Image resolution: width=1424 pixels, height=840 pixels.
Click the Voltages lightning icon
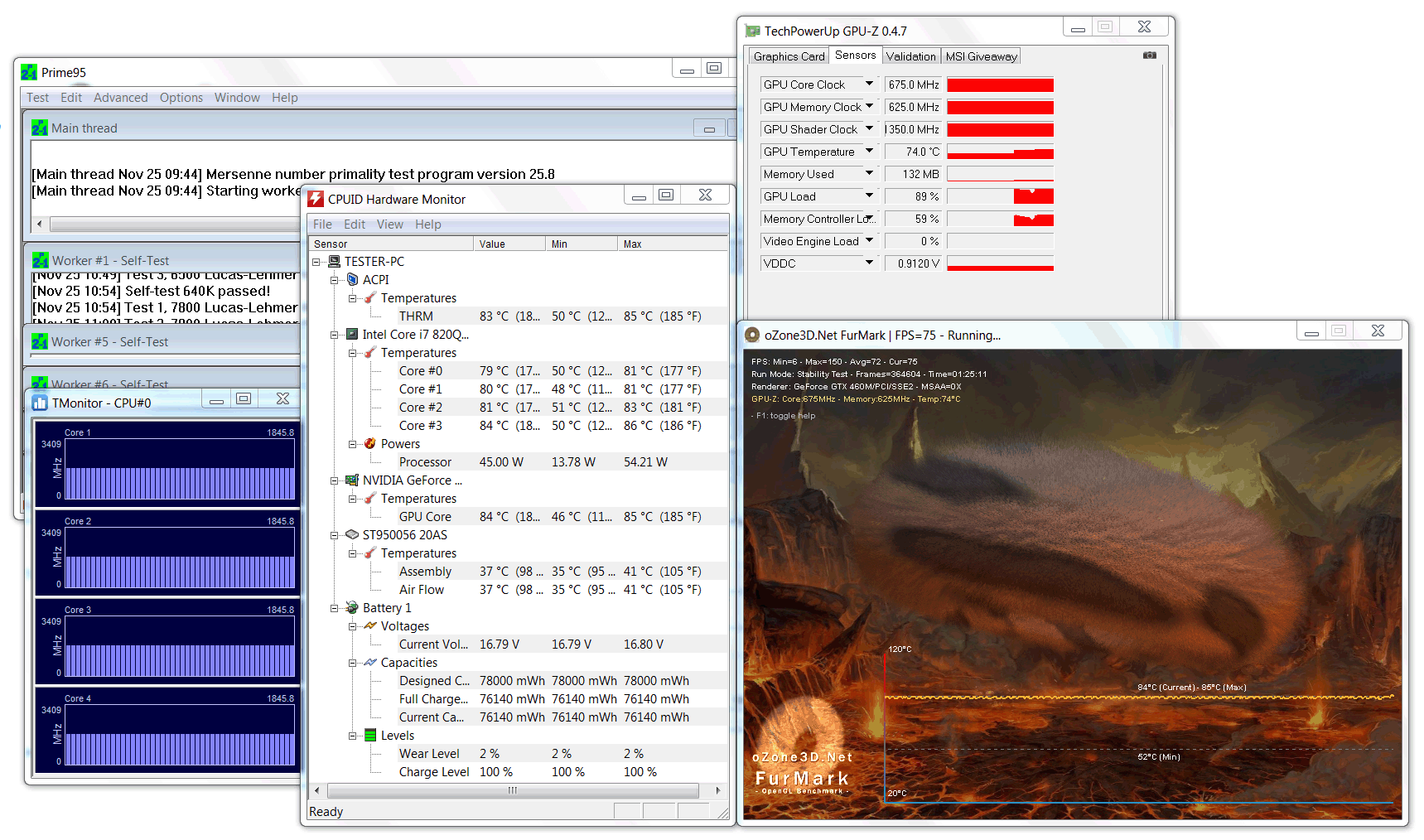tap(370, 626)
